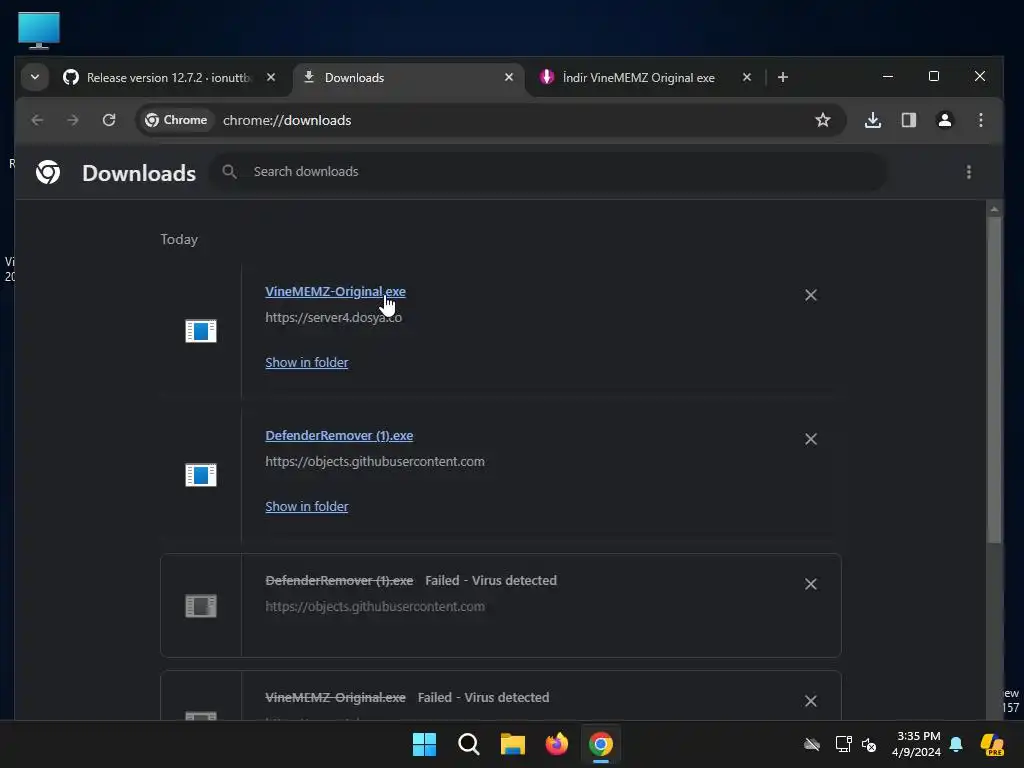Click the VineMEMZ-Original.exe file icon
Image resolution: width=1024 pixels, height=768 pixels.
pos(200,331)
